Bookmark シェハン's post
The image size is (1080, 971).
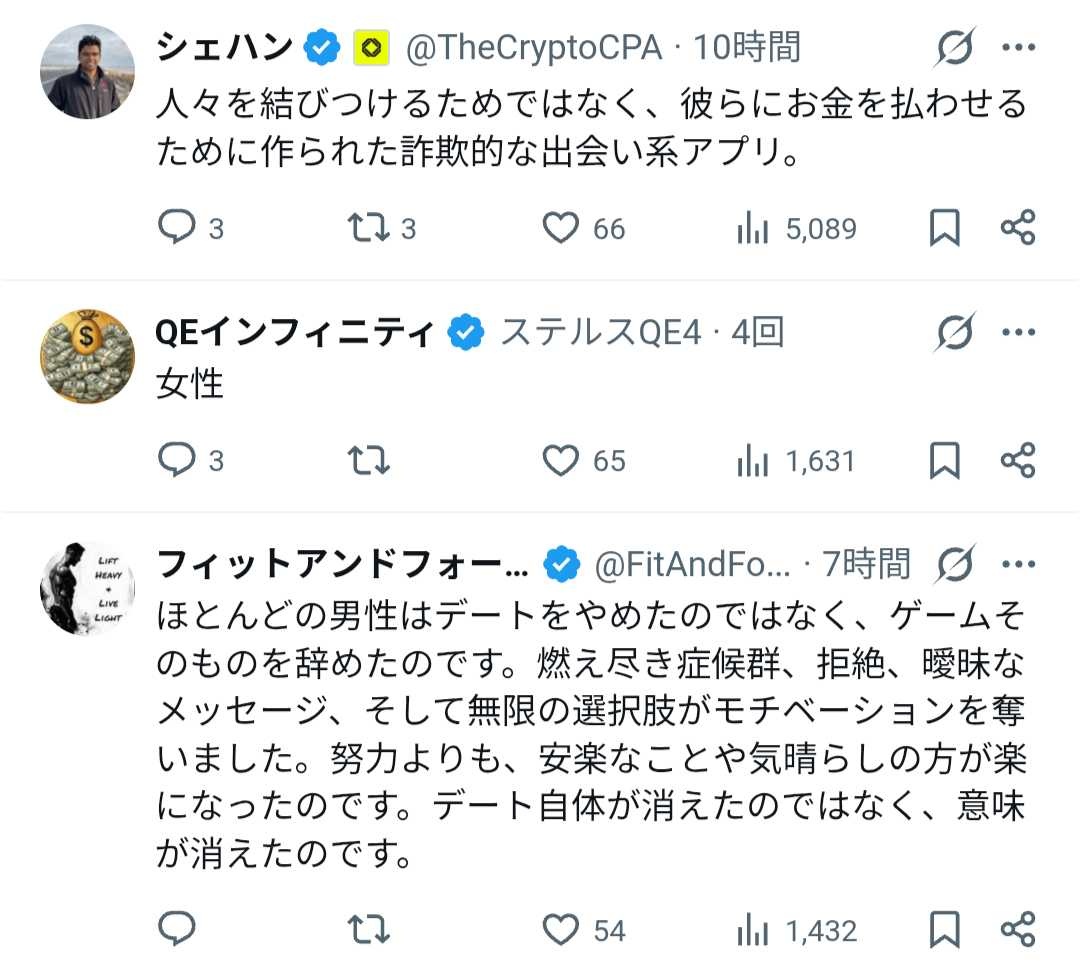pyautogui.click(x=944, y=229)
